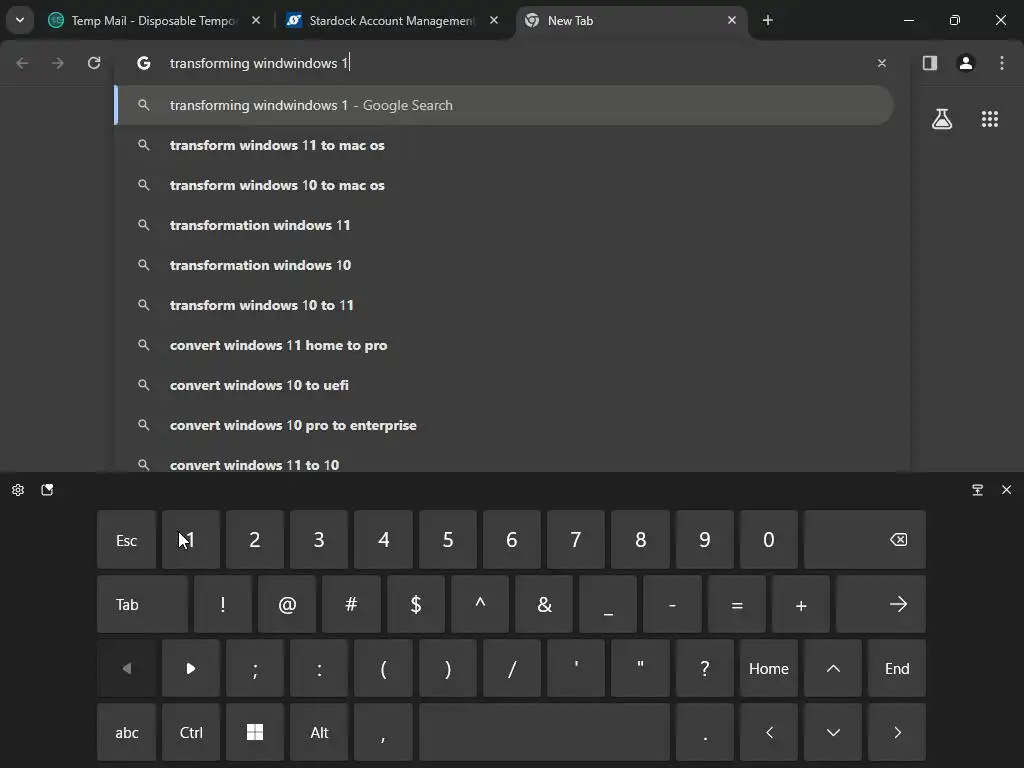Open the Chrome three-dot menu
This screenshot has height=768, width=1024.
(1002, 63)
